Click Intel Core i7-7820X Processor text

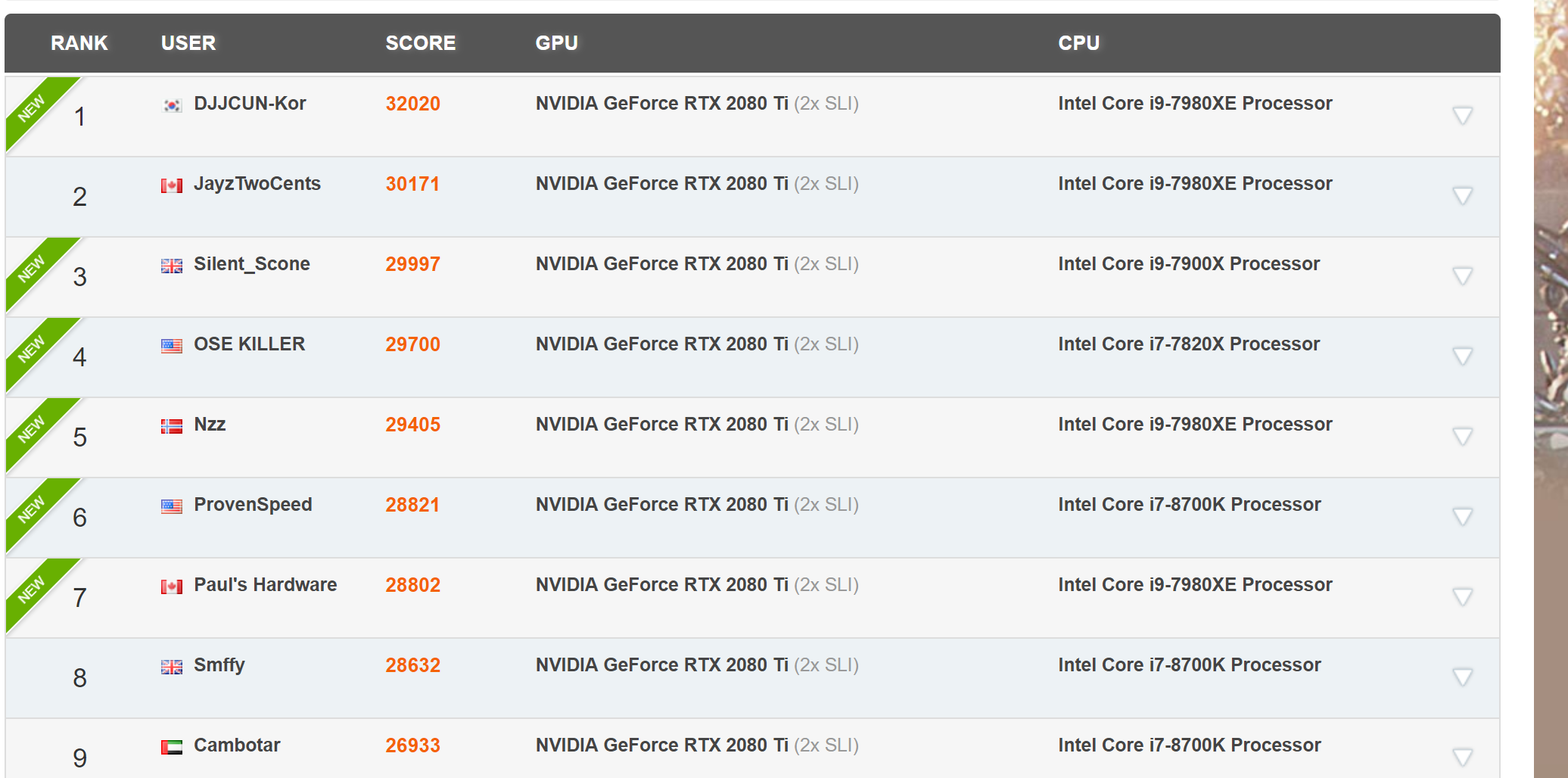[x=1189, y=344]
